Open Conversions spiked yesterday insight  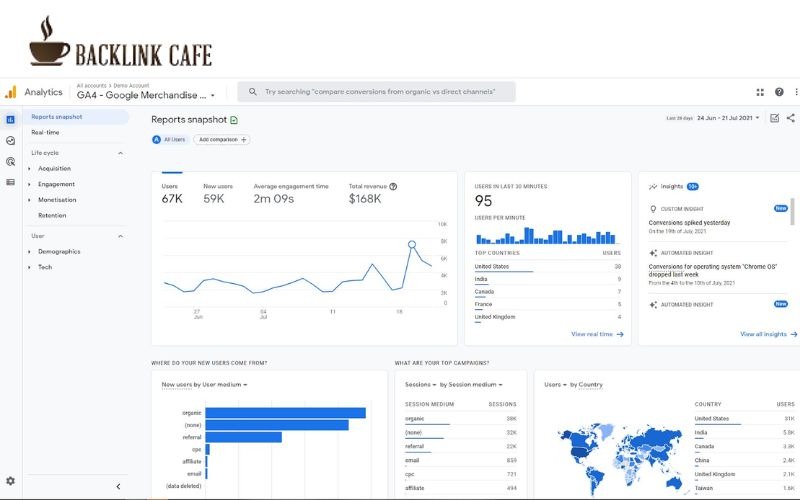point(689,223)
